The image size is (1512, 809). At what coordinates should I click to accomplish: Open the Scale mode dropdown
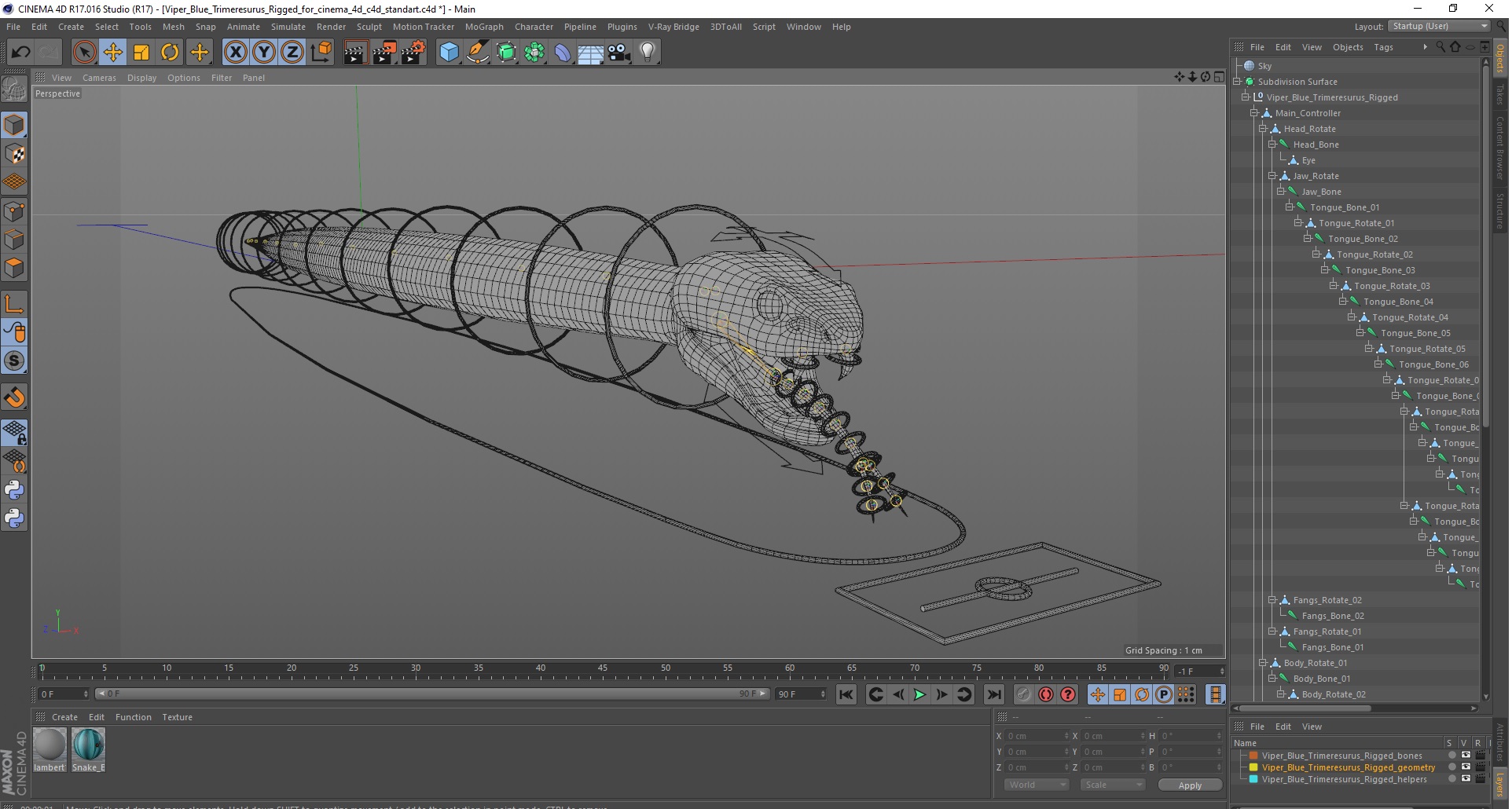pos(1113,785)
